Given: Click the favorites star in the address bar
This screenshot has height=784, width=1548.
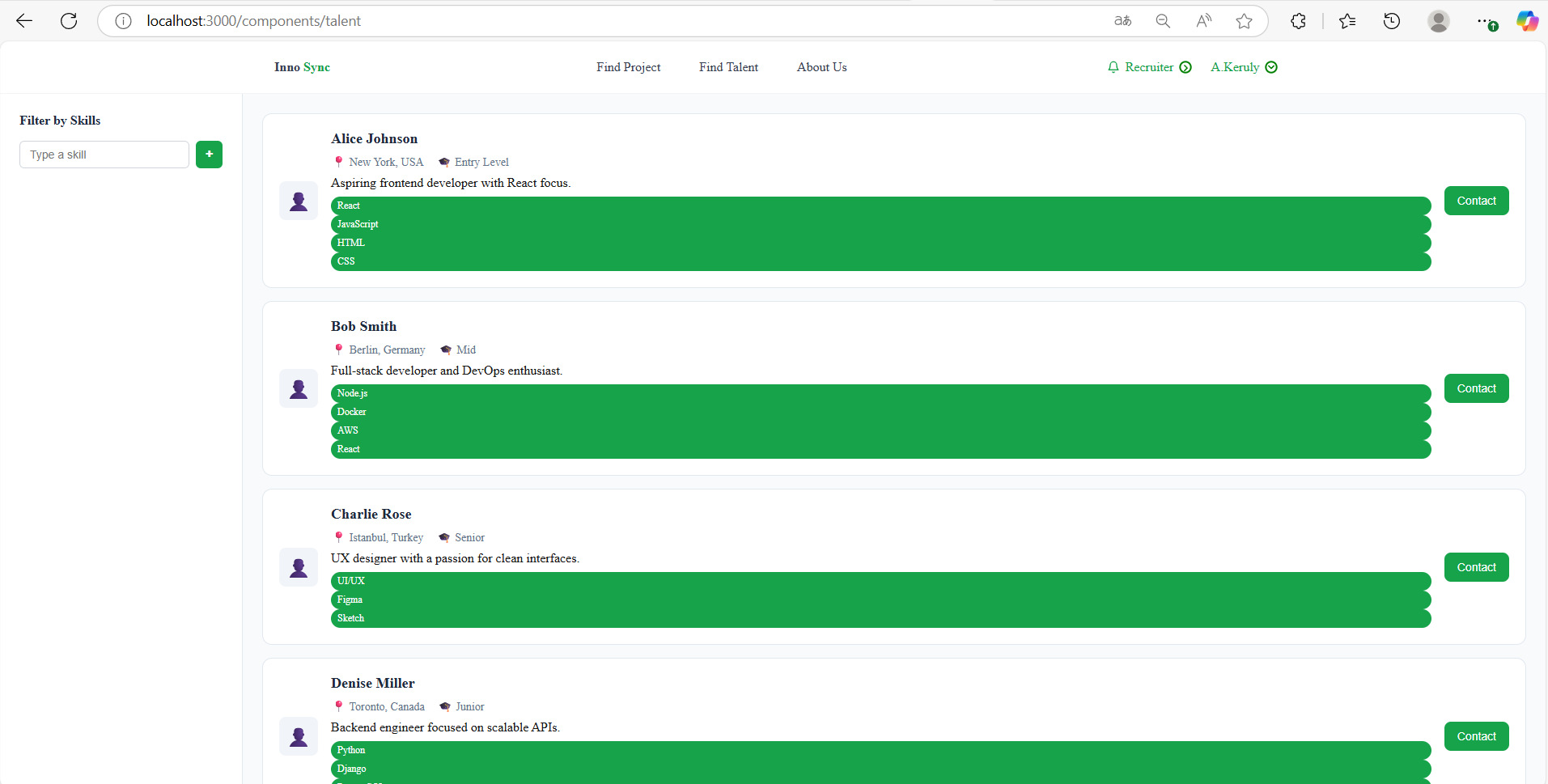Looking at the screenshot, I should tap(1244, 21).
